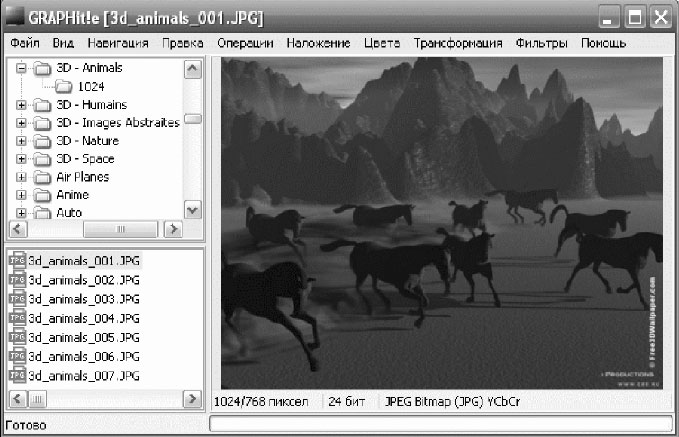Click the JPG icon beside 3d_animals_007.JPG
Viewport: 679px width, 437px height.
17,375
